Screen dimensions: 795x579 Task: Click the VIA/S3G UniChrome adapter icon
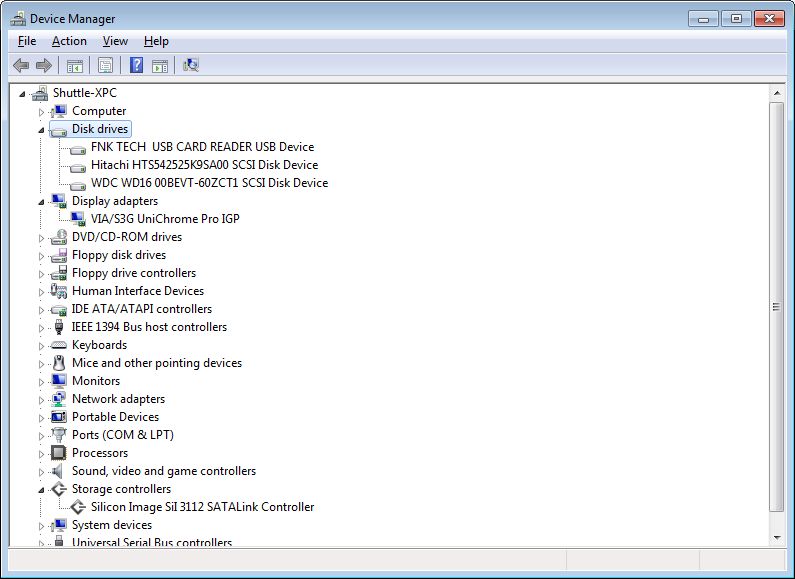pos(78,219)
